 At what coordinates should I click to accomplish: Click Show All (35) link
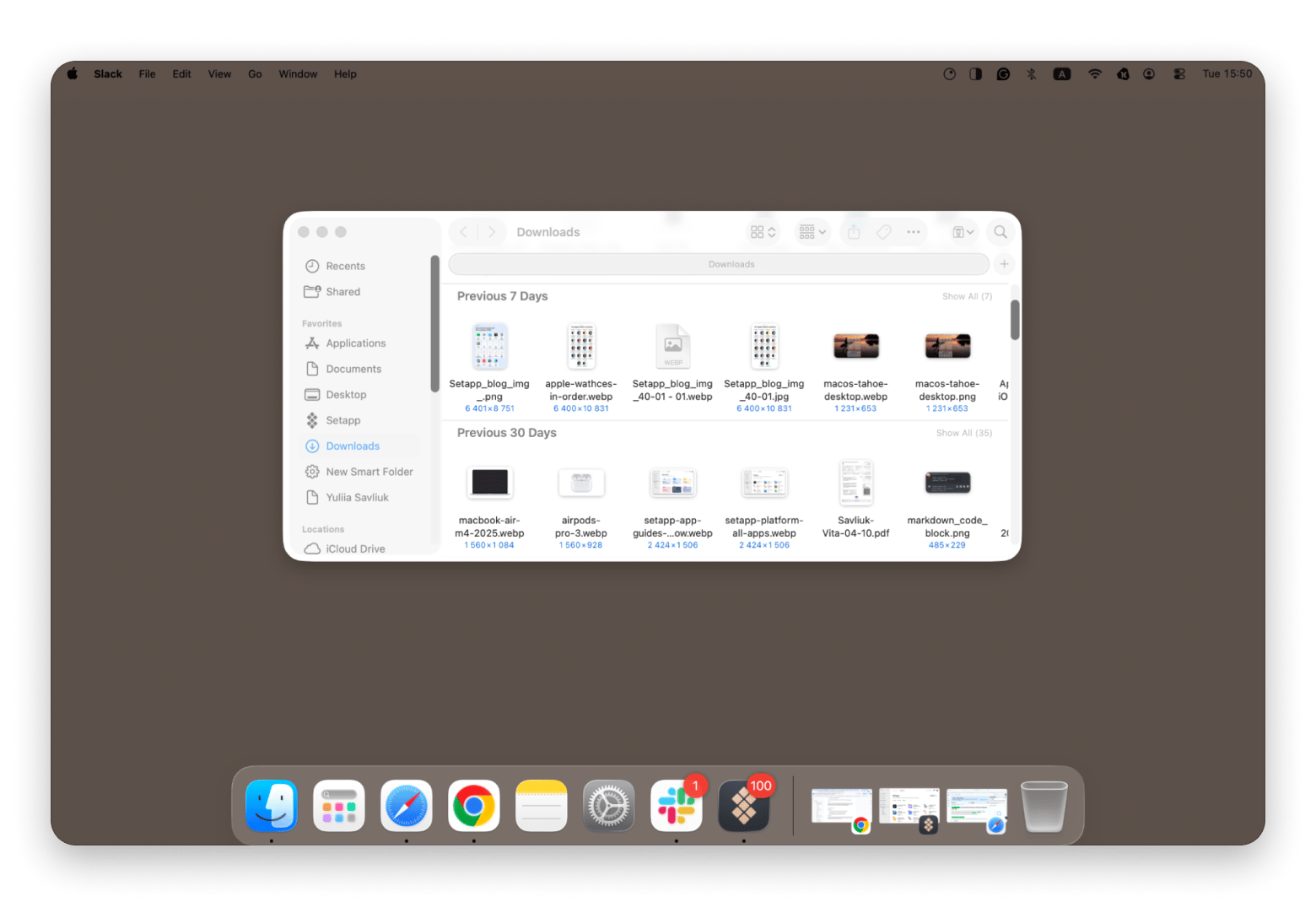(x=963, y=433)
